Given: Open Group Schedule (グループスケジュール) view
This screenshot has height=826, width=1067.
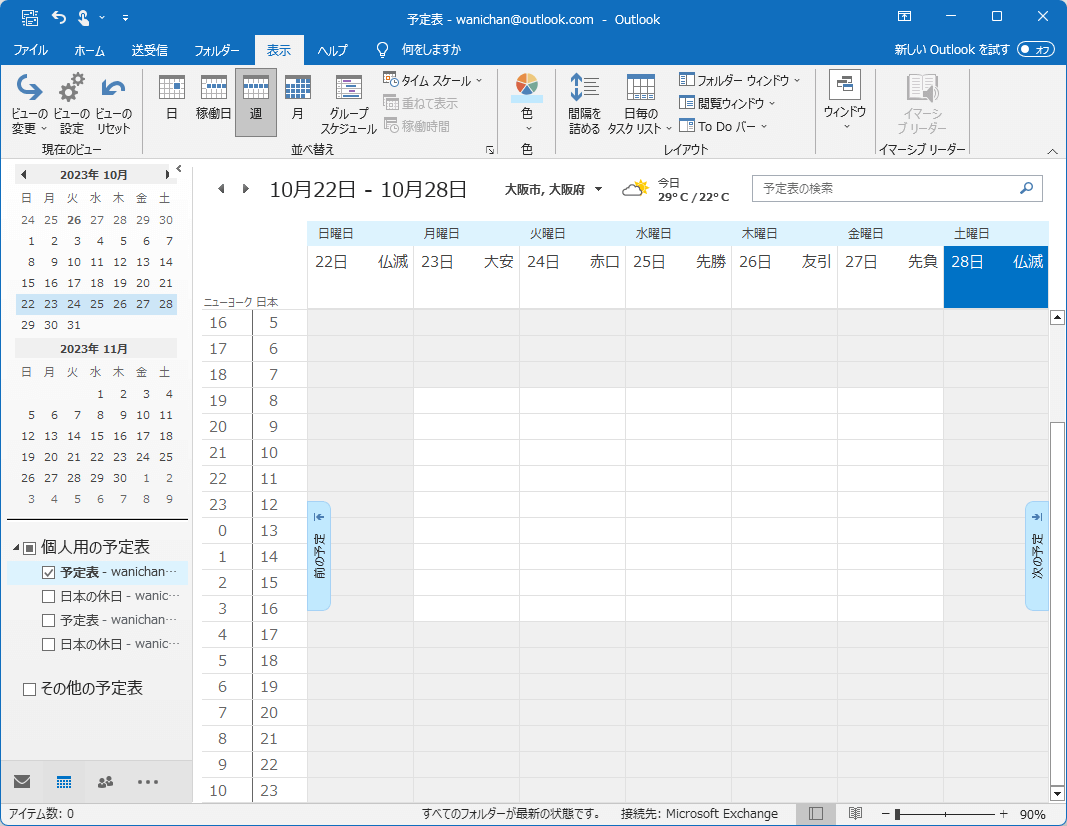Looking at the screenshot, I should point(348,102).
